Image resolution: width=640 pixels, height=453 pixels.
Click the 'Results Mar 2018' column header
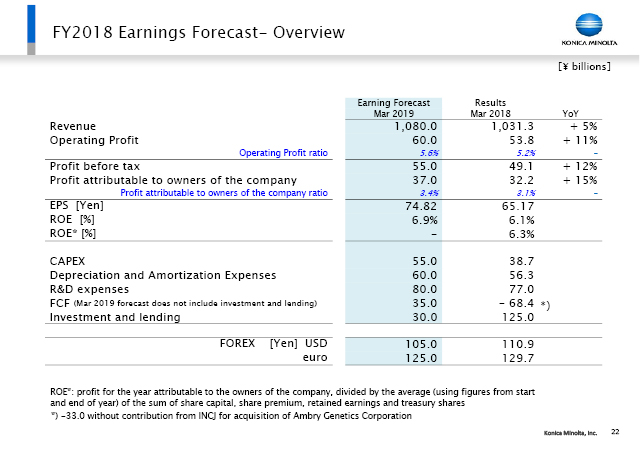pyautogui.click(x=490, y=108)
